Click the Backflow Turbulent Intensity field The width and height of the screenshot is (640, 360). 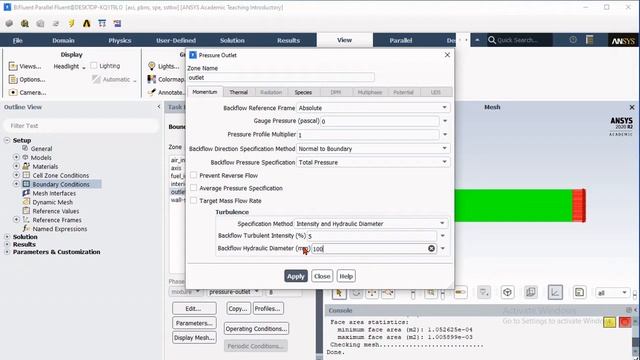[372, 236]
